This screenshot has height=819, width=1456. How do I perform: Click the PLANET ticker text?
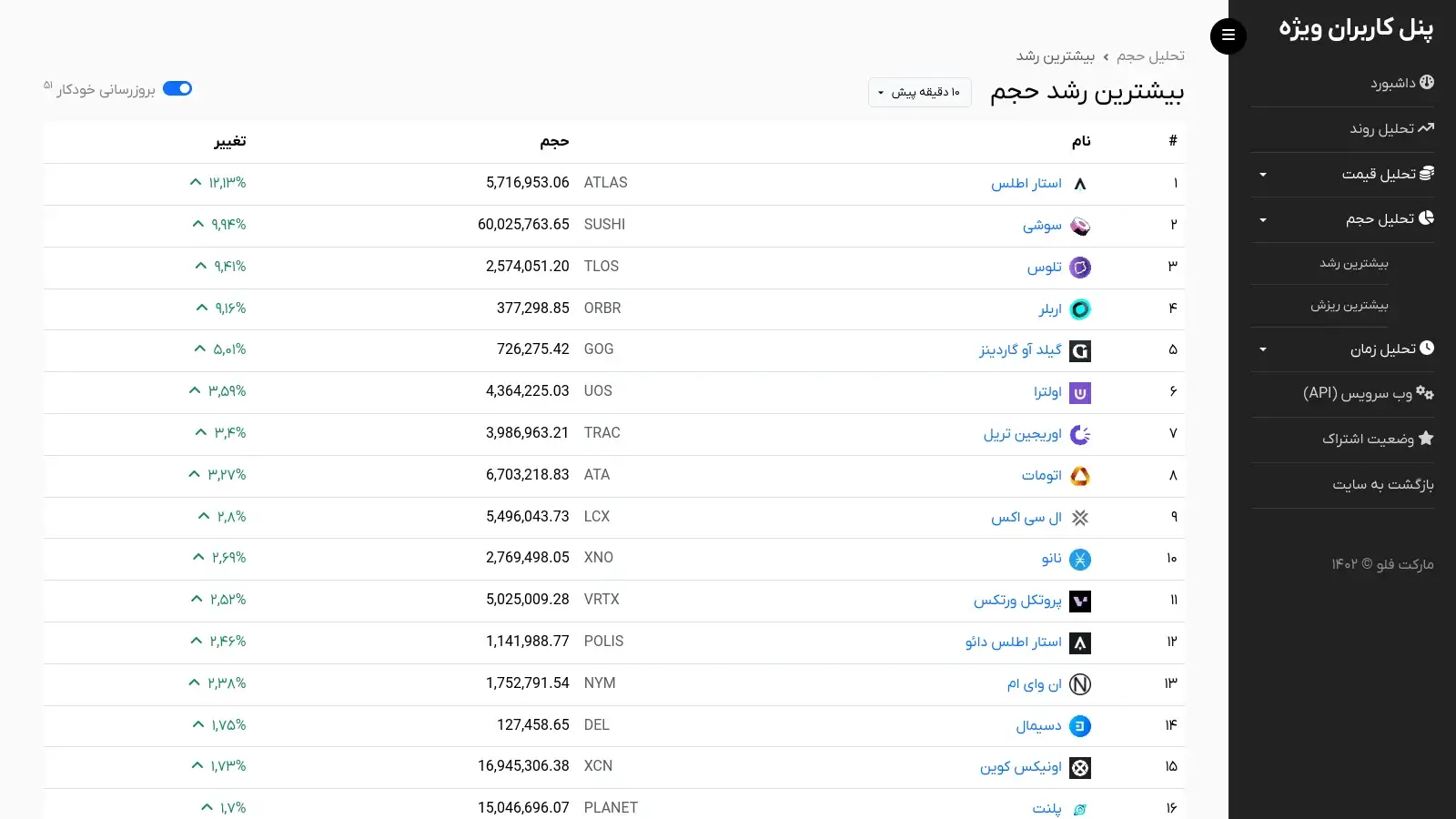[611, 808]
